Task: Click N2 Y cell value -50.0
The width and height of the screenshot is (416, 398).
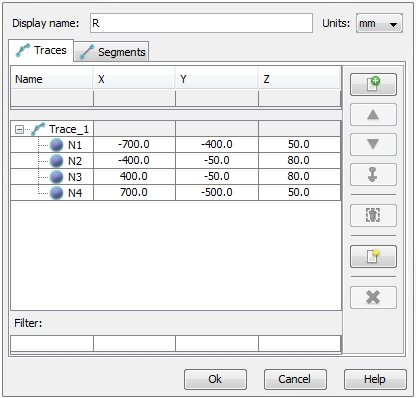Action: tap(217, 160)
